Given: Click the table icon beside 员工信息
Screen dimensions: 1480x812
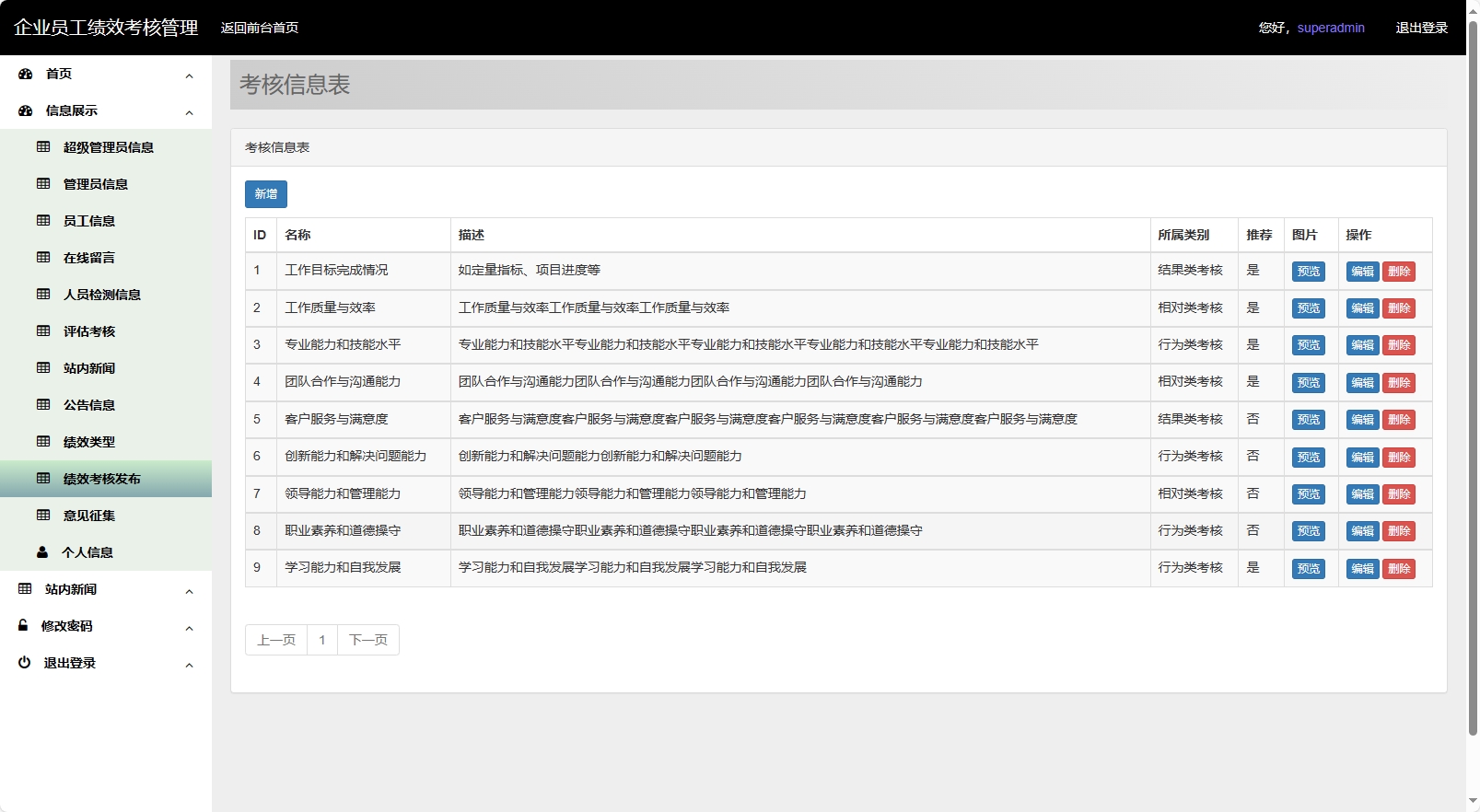Looking at the screenshot, I should click(x=43, y=221).
